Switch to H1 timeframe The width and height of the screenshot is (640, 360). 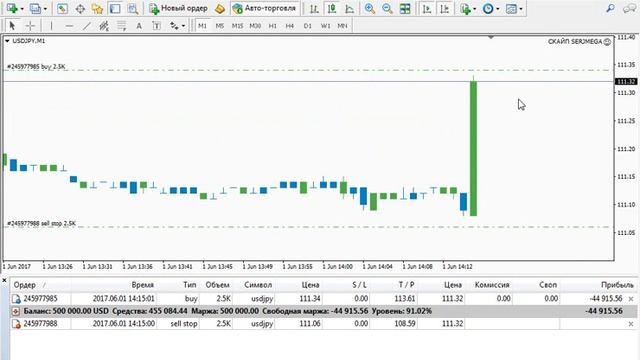273,26
